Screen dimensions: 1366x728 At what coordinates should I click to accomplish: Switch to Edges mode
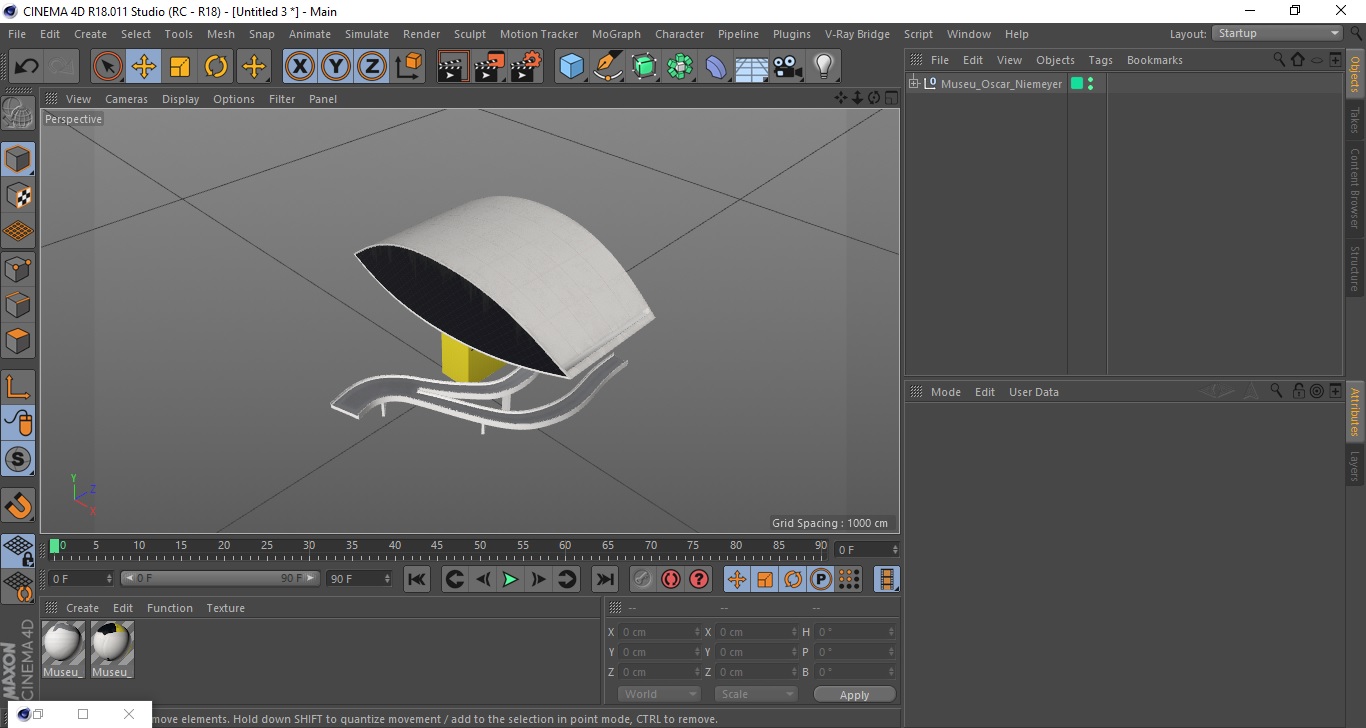[x=18, y=304]
